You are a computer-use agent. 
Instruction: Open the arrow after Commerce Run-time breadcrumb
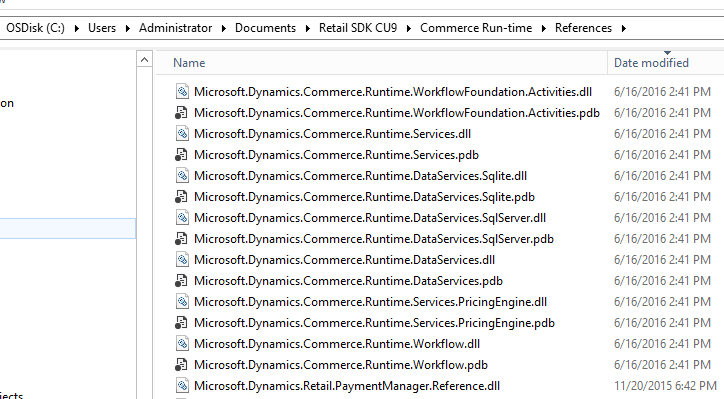point(543,29)
